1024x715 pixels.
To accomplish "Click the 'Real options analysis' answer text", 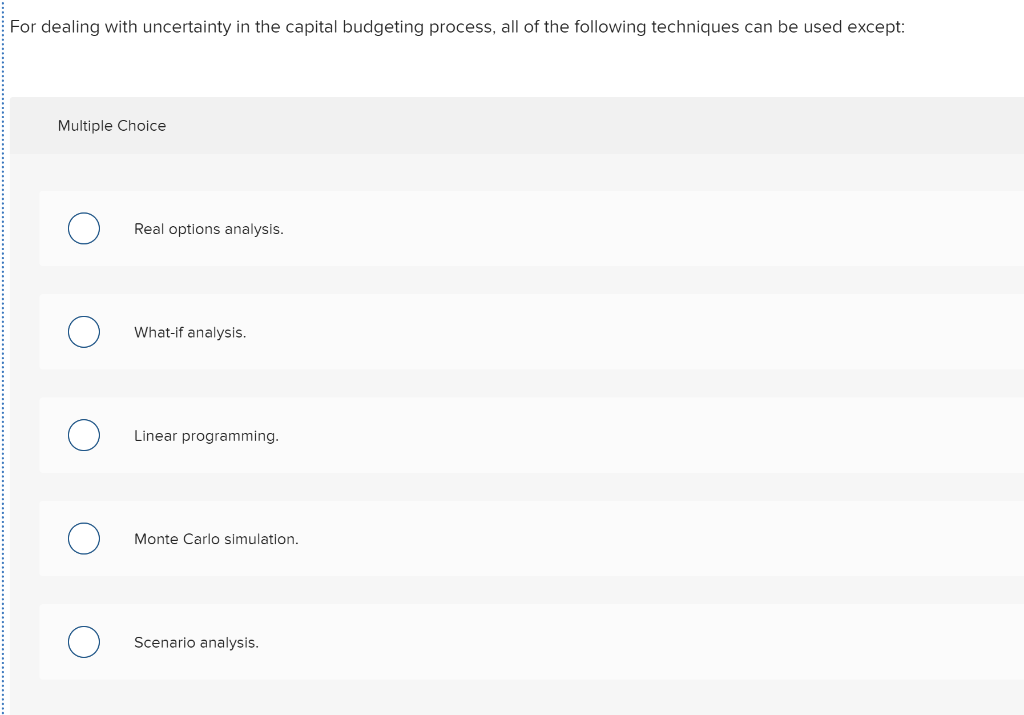I will 208,229.
